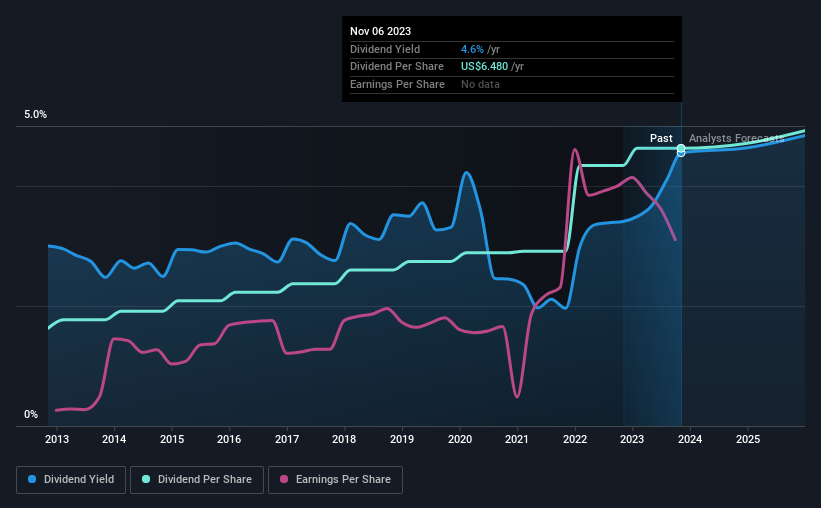Toggle the Earnings Per Share legend button

pyautogui.click(x=335, y=480)
